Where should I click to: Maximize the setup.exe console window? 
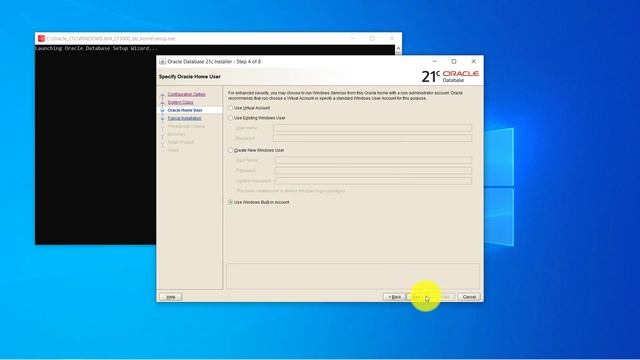tap(372, 38)
